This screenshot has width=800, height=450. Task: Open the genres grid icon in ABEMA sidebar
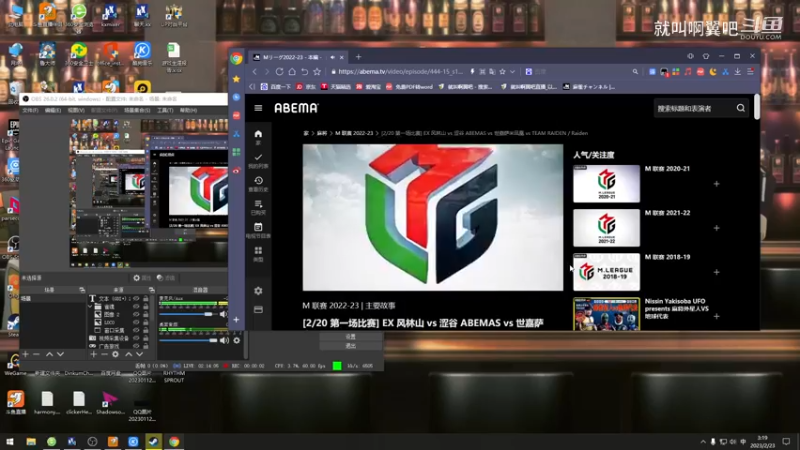pos(258,251)
